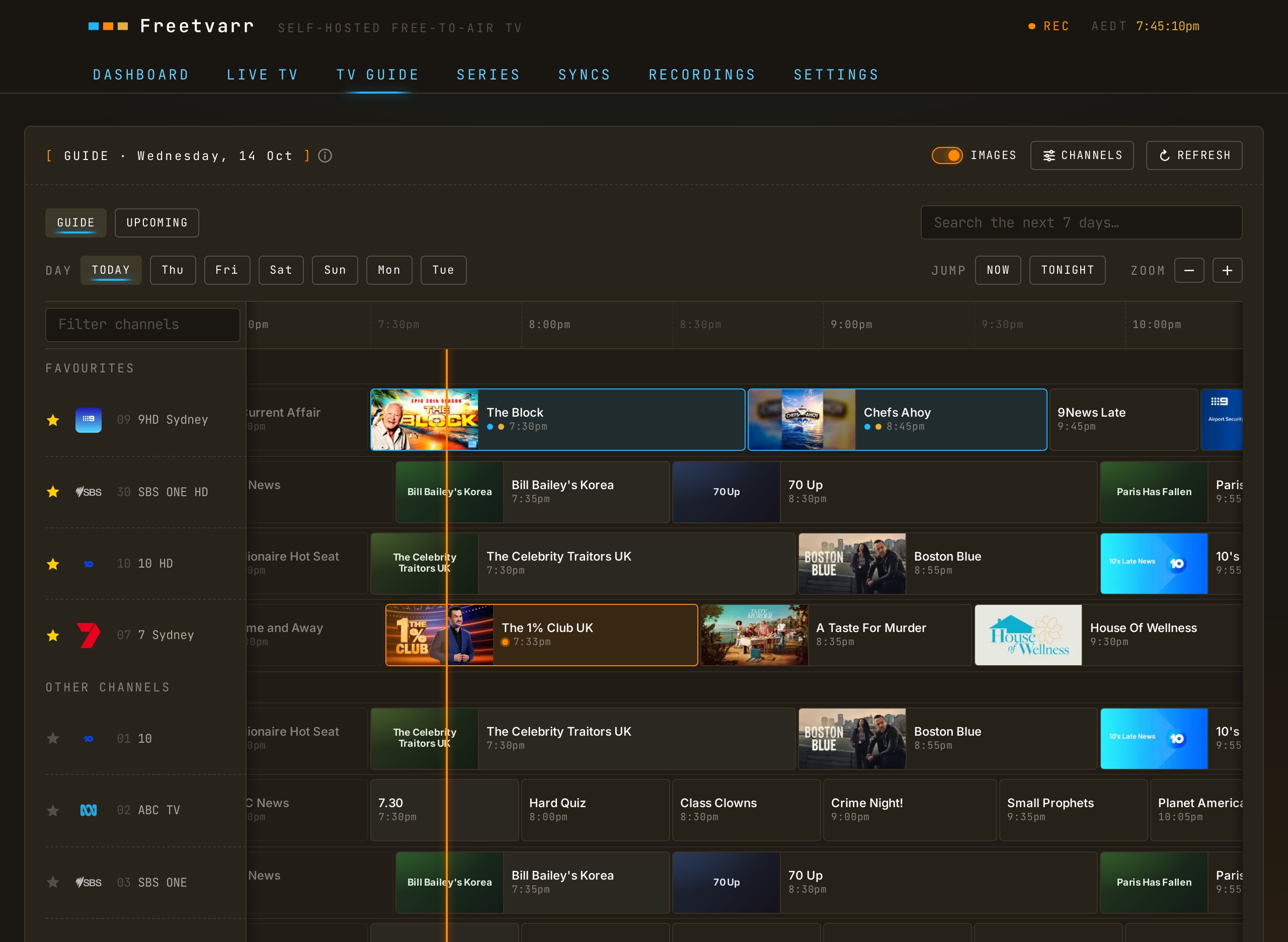Select Thu in the day selector
This screenshot has height=942, width=1288.
tap(173, 270)
